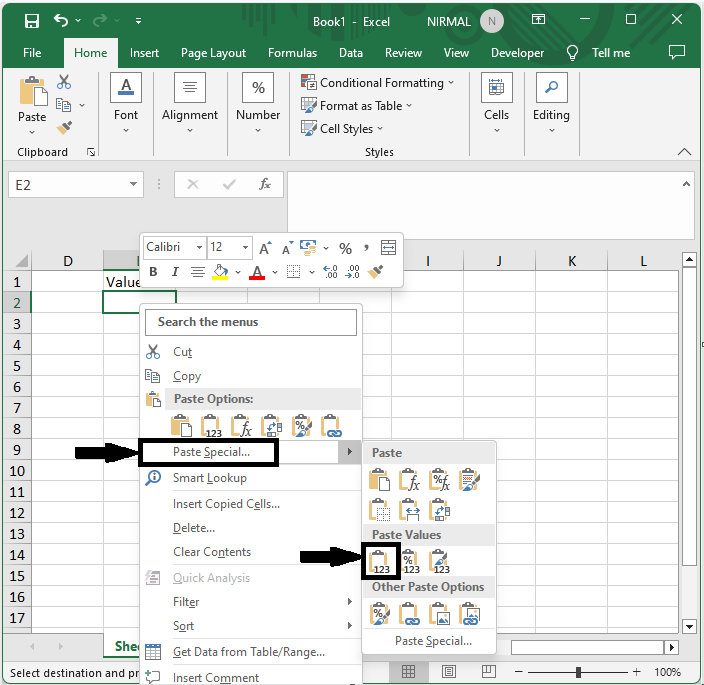Viewport: 704px width, 685px height.
Task: Click the Center align icon in the mini toolbar
Action: pos(198,272)
